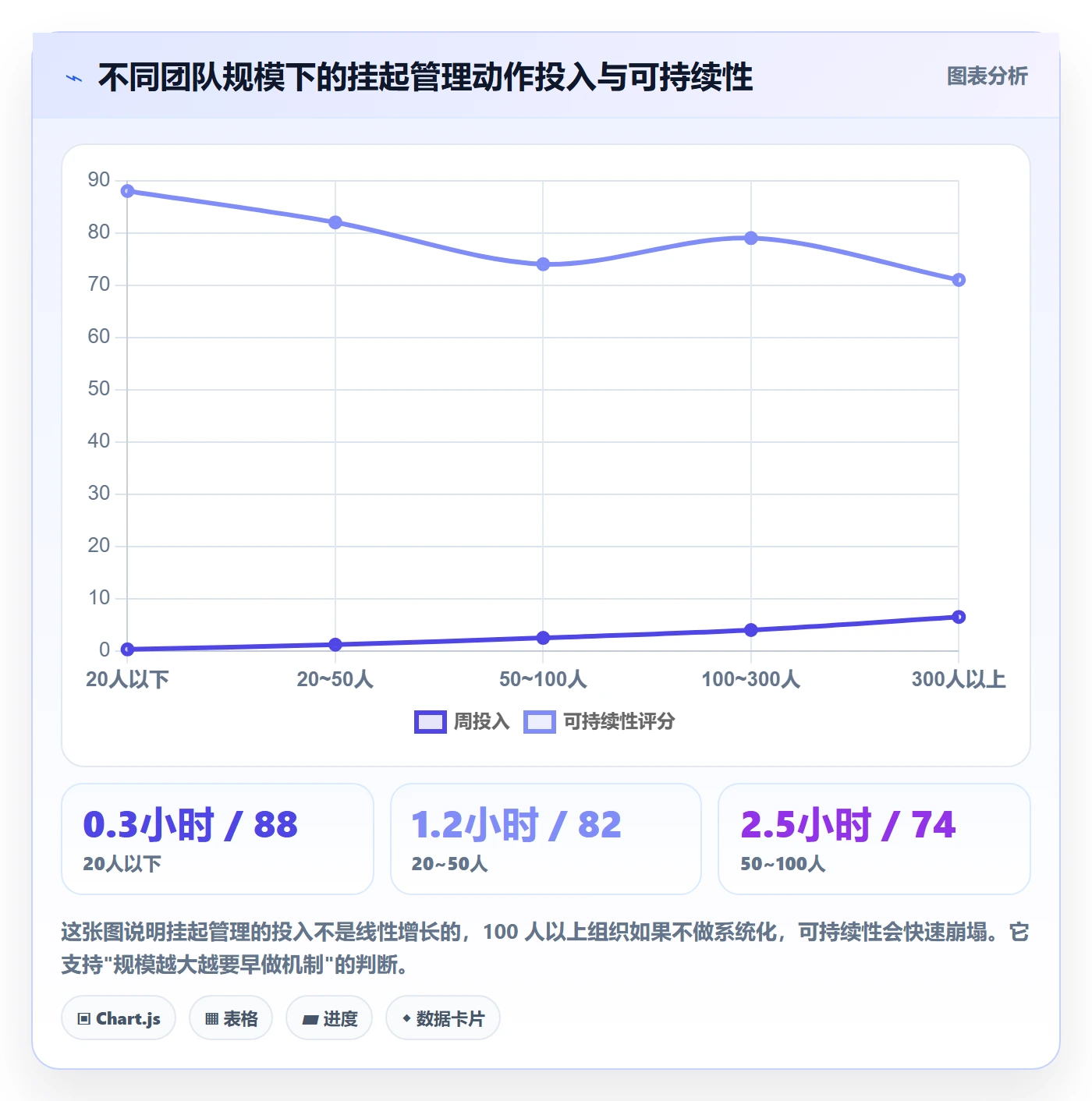Select the 进度 tag chip
This screenshot has height=1101, width=1092.
click(x=329, y=1018)
